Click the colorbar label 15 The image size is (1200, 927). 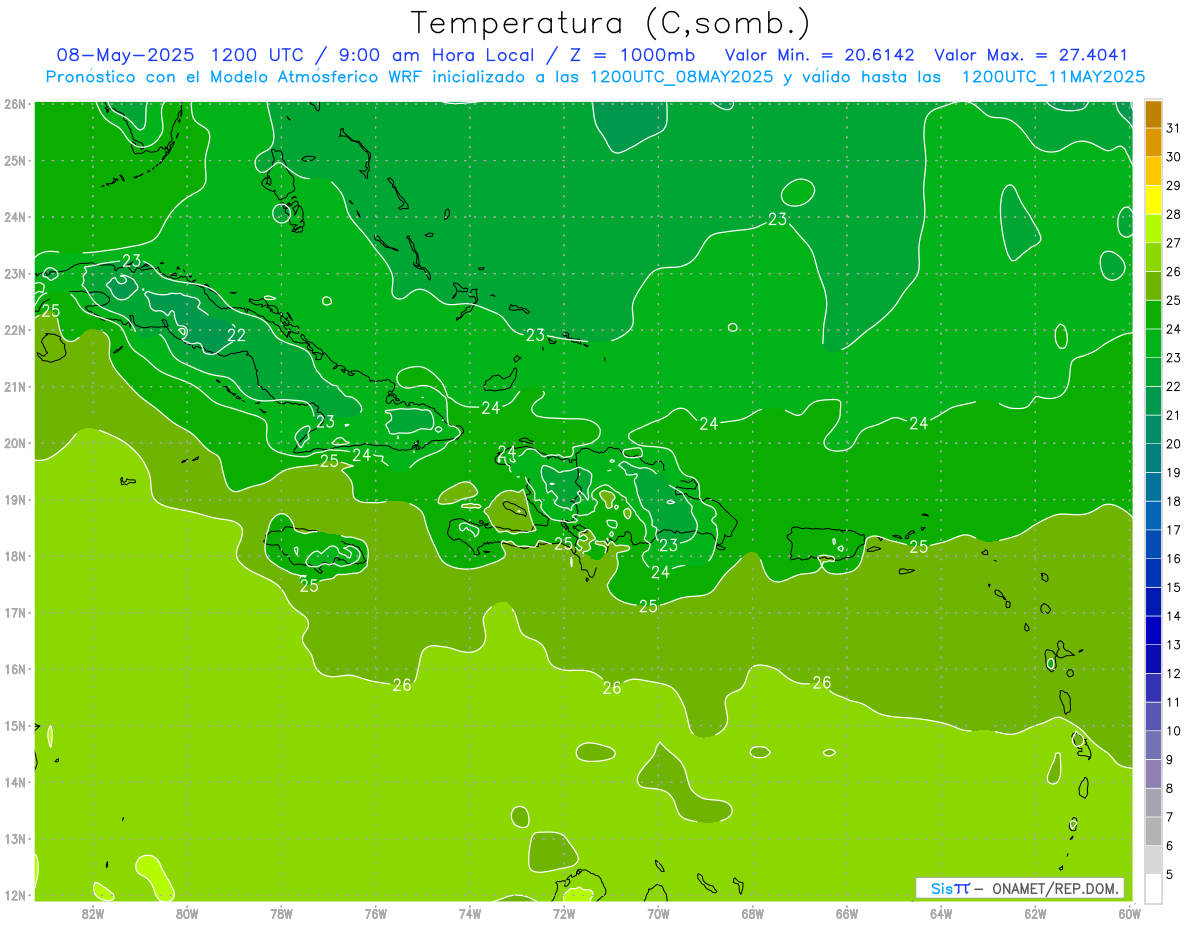(x=1173, y=587)
